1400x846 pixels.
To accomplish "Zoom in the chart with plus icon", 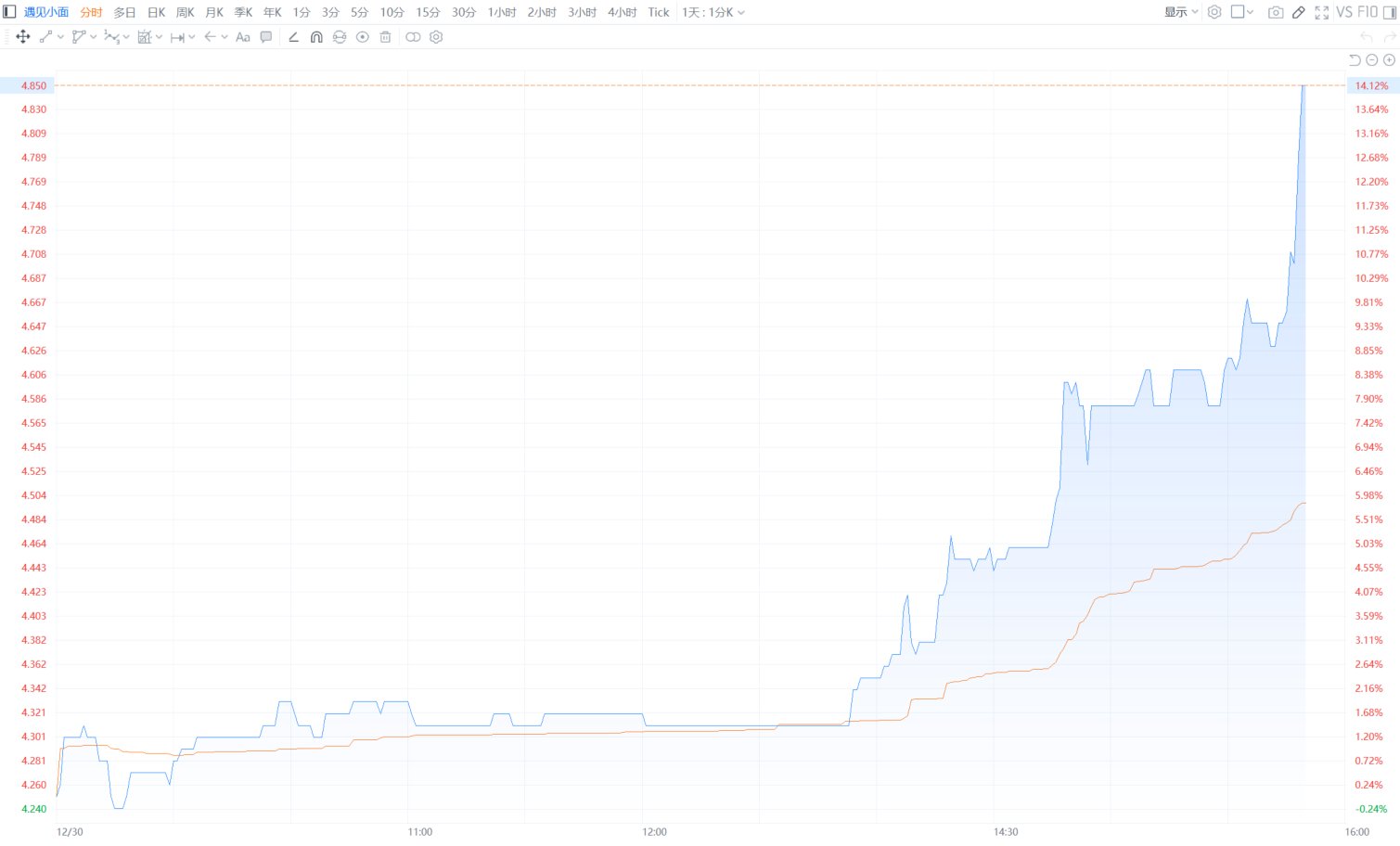I will click(1389, 60).
